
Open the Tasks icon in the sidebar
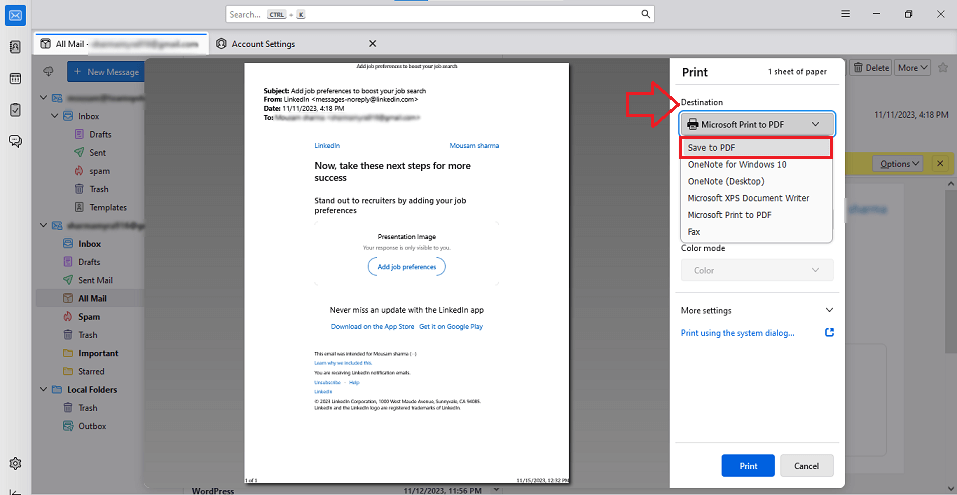(x=15, y=110)
